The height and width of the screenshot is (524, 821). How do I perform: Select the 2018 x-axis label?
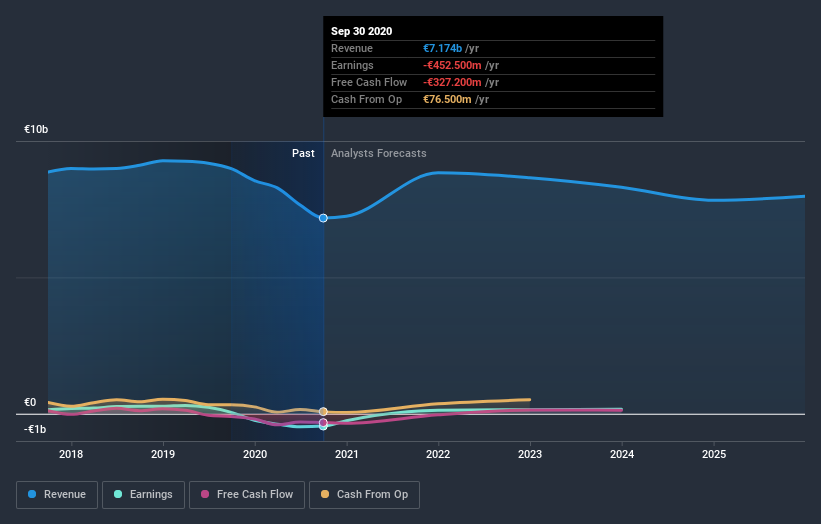pyautogui.click(x=71, y=454)
